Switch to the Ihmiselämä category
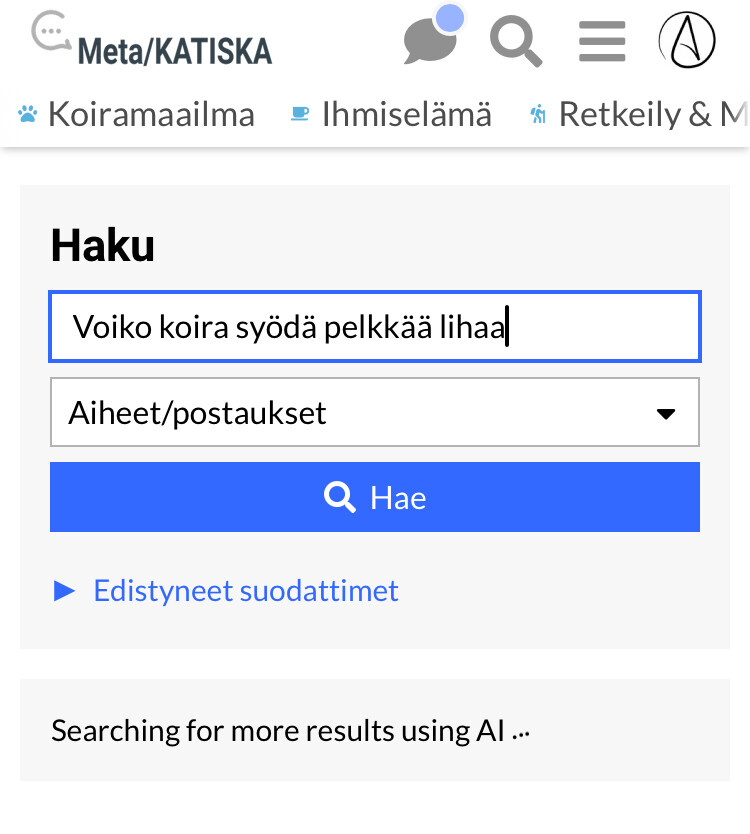This screenshot has width=750, height=834. (406, 115)
